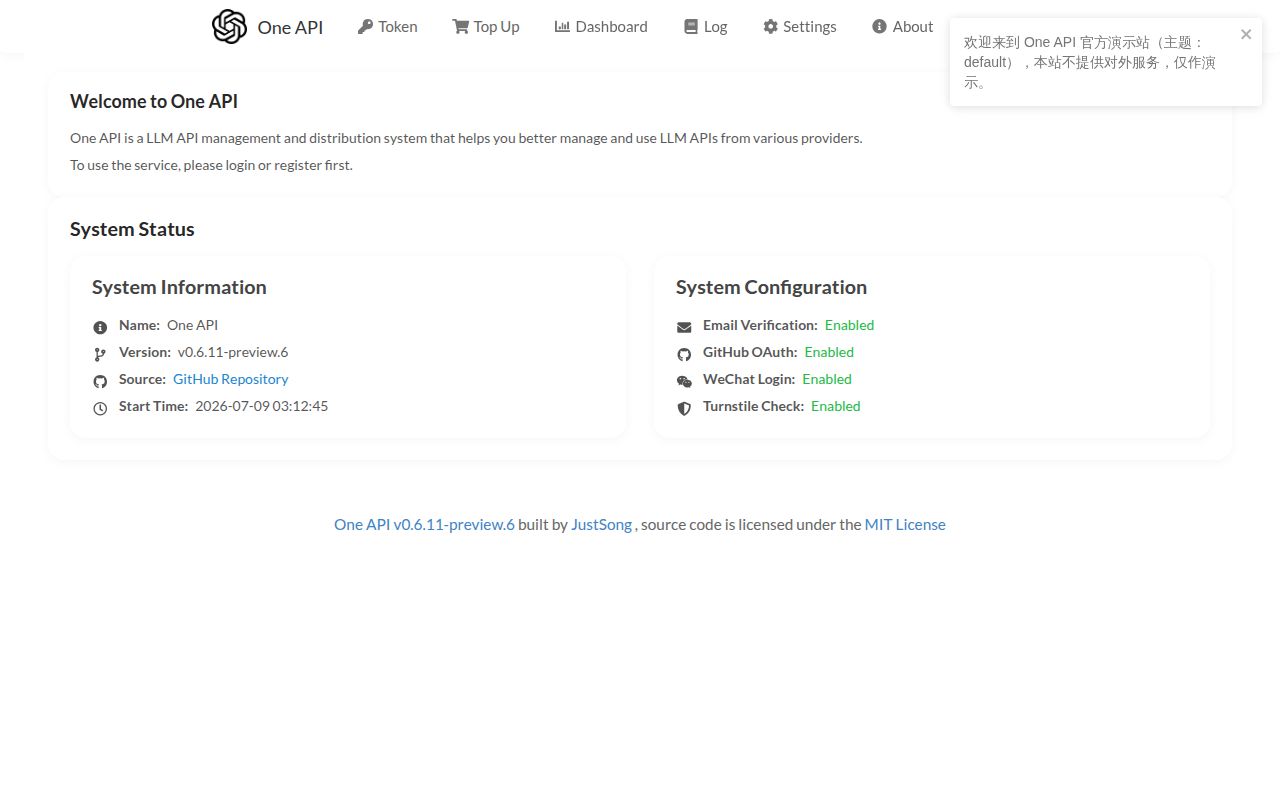Click the System Configuration heading

point(771,287)
